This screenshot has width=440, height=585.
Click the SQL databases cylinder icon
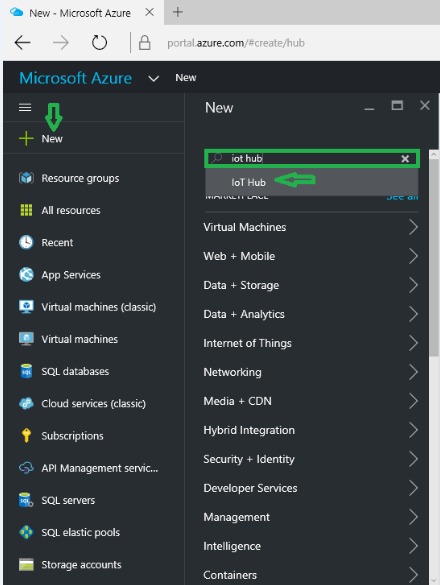[x=26, y=371]
